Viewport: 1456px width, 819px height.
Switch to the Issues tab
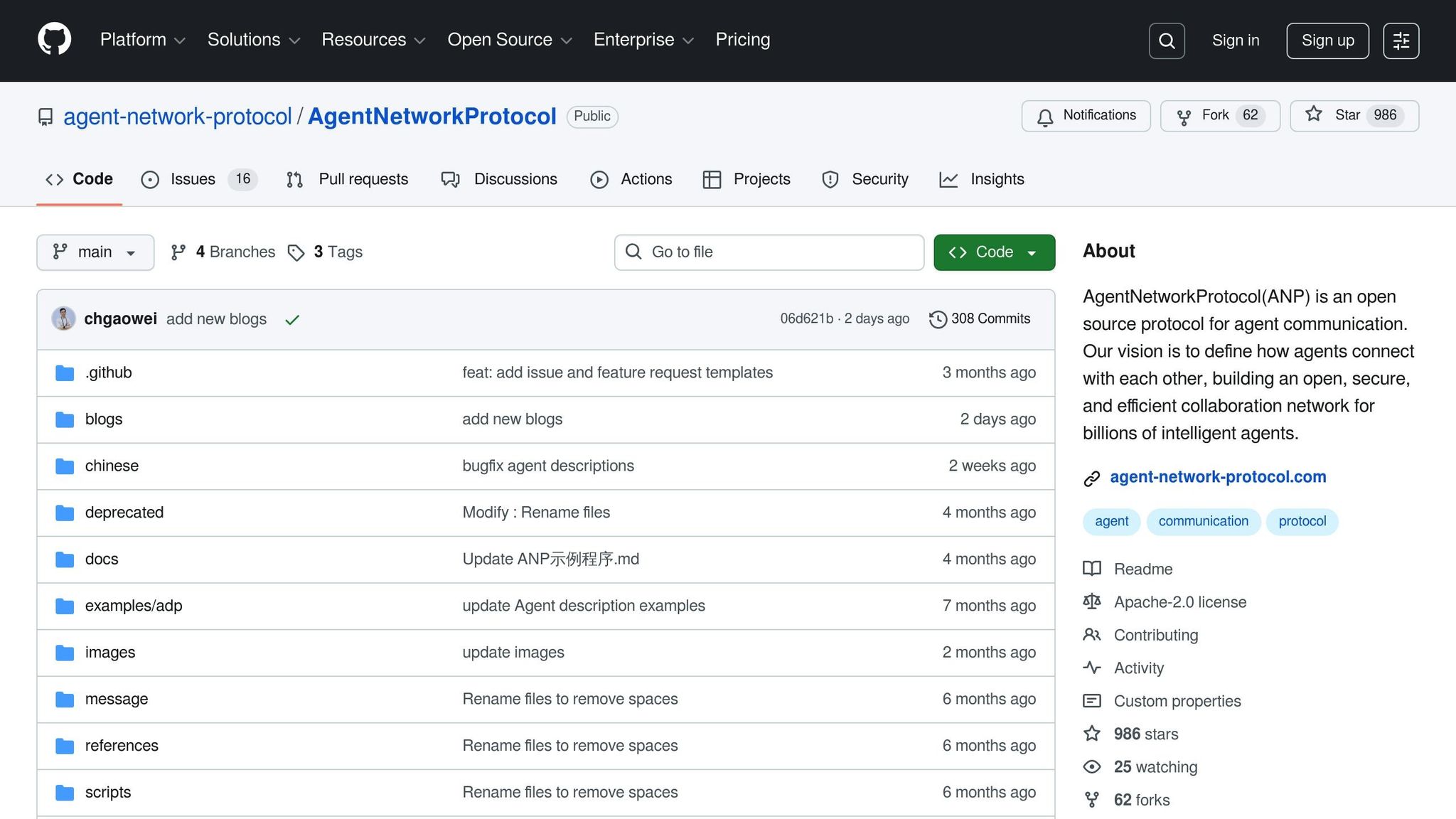pyautogui.click(x=193, y=179)
